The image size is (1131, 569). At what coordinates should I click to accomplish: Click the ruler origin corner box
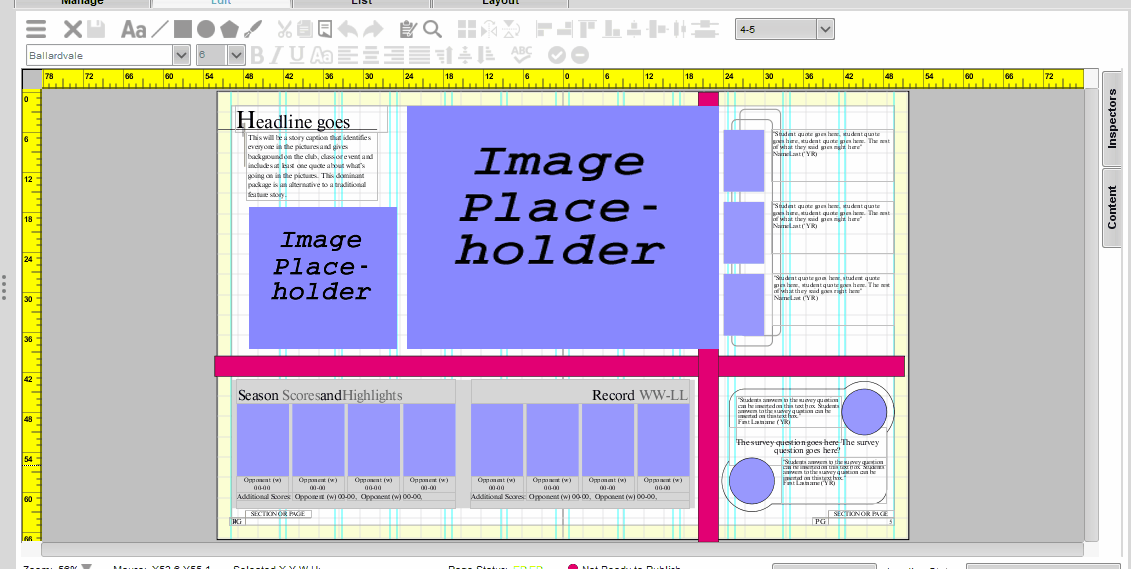pos(32,79)
